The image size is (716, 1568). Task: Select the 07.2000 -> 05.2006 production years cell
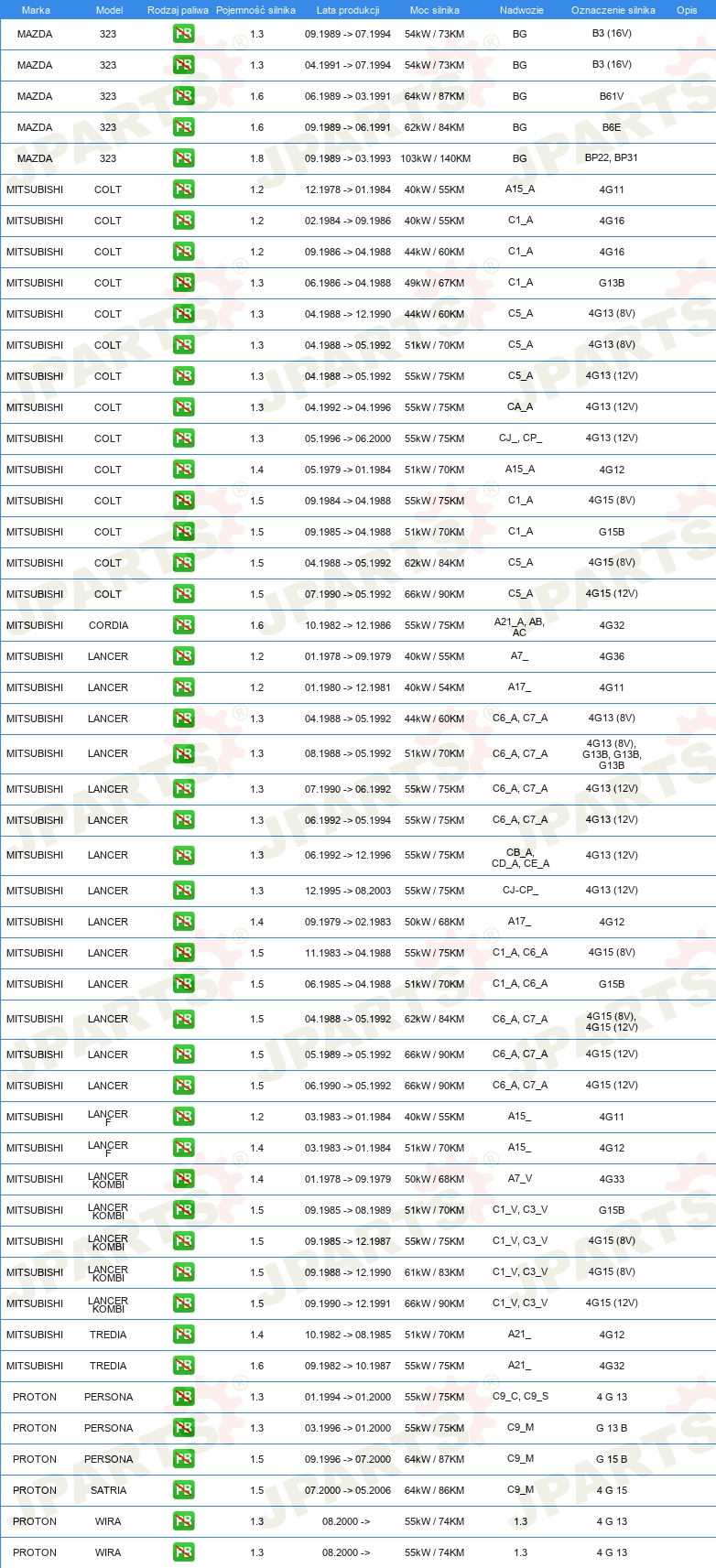point(348,1490)
